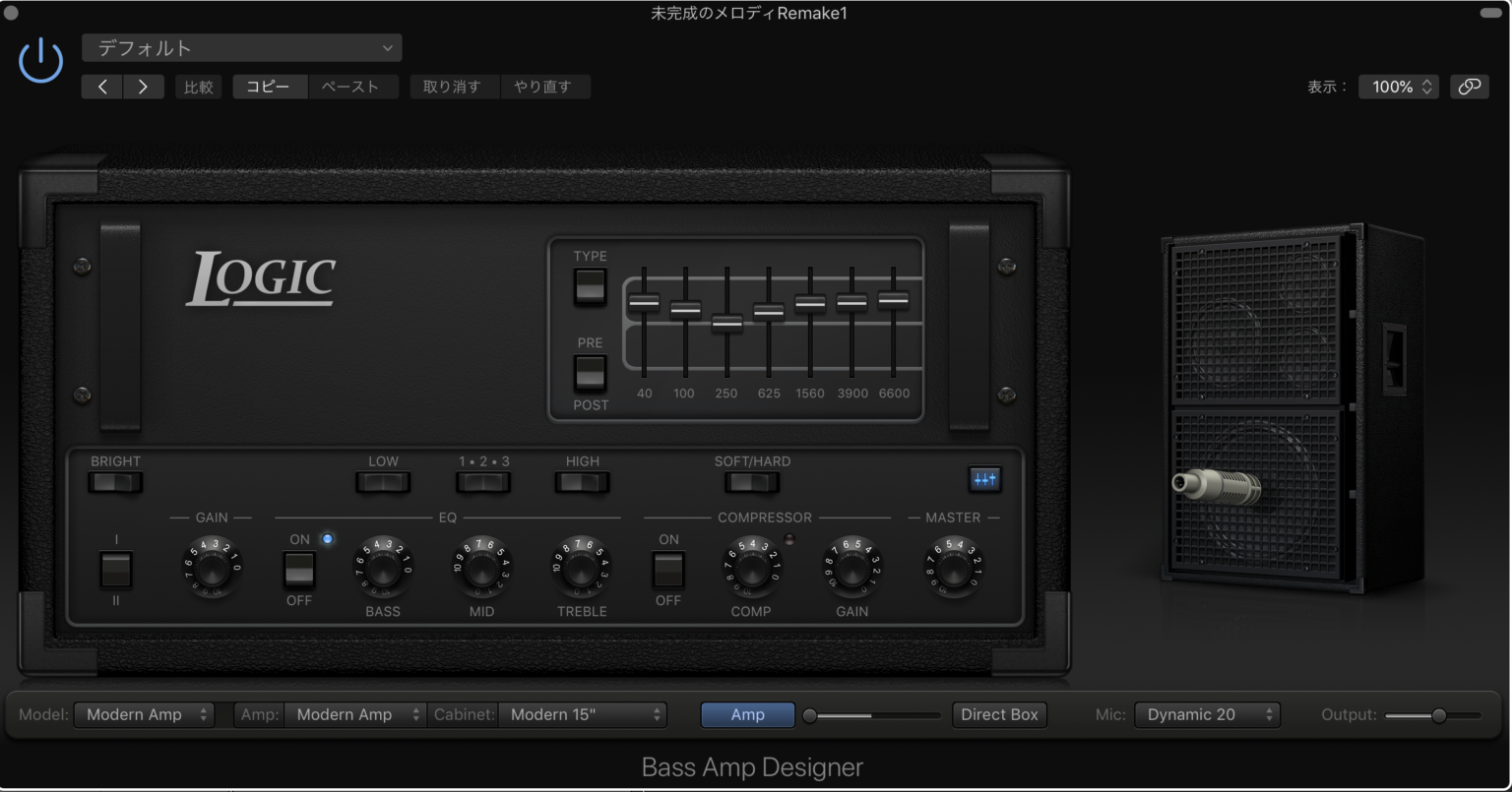The image size is (1512, 792).
Task: Click the MID knob
Action: tap(481, 571)
